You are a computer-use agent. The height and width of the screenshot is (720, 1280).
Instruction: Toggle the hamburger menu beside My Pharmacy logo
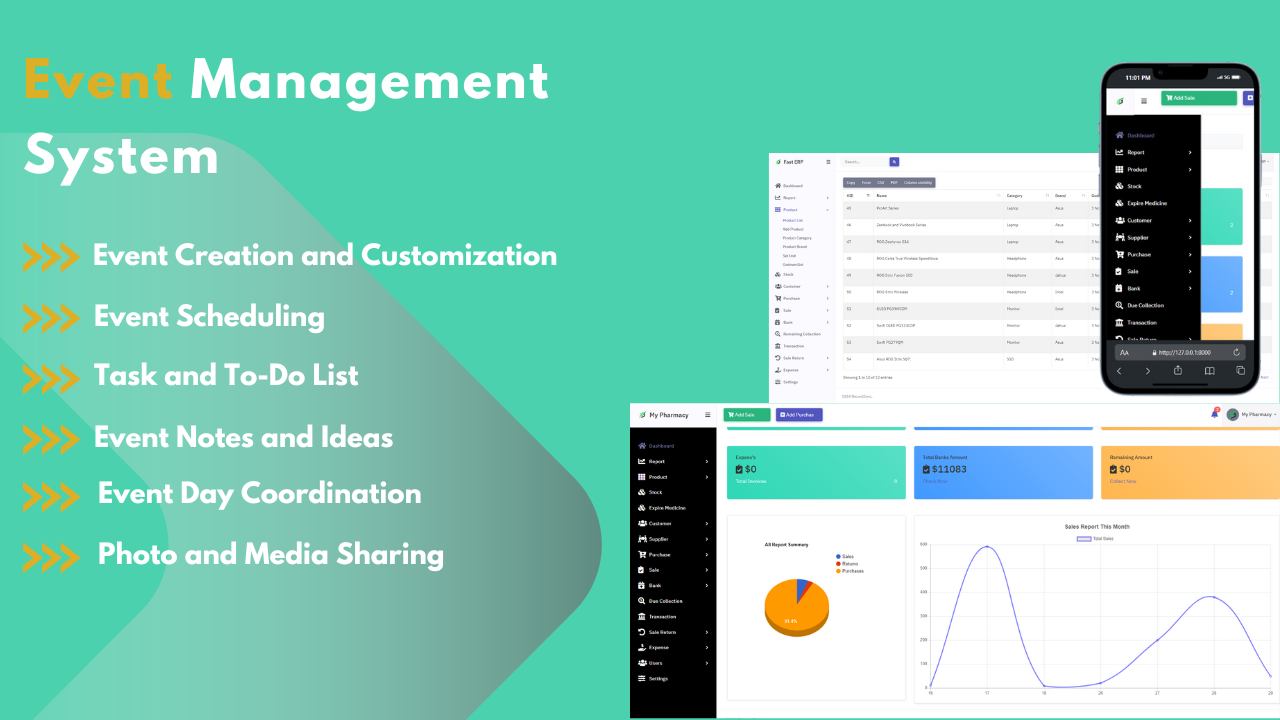pyautogui.click(x=708, y=414)
